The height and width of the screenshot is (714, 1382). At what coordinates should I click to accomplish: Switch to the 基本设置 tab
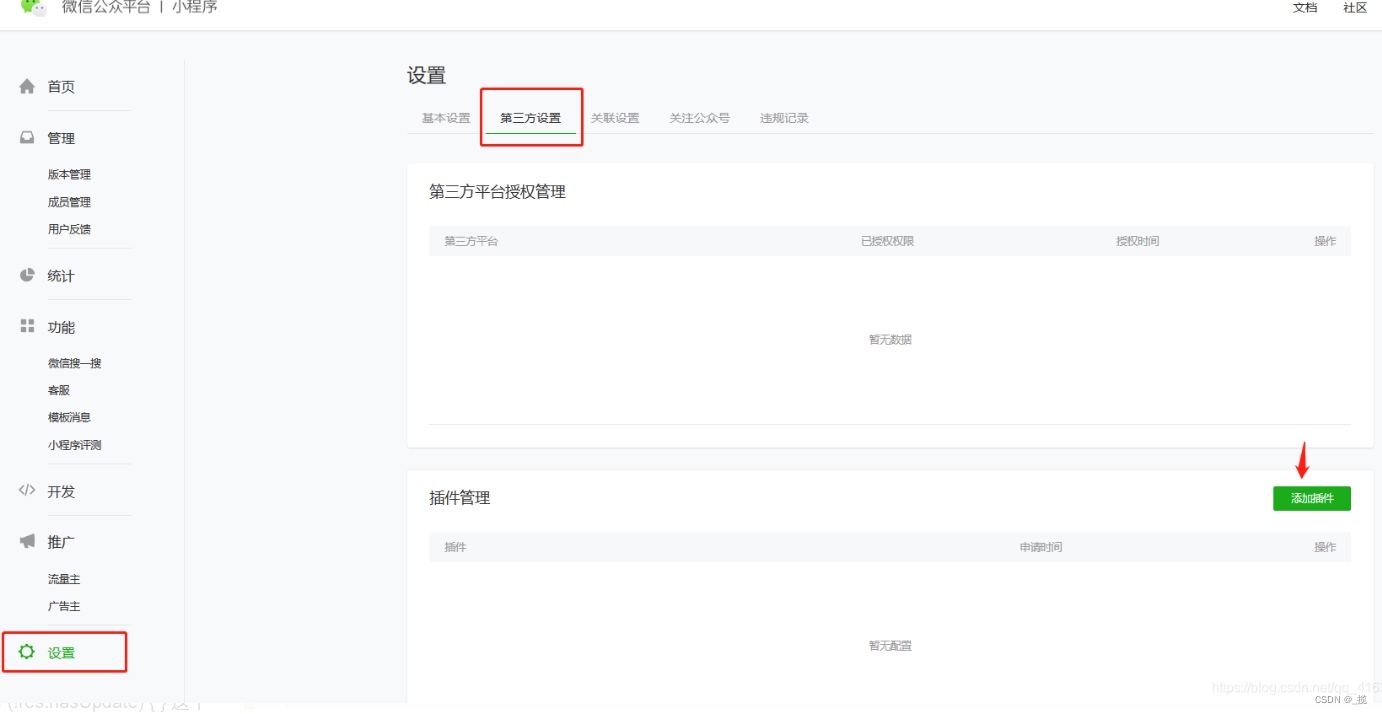[446, 118]
